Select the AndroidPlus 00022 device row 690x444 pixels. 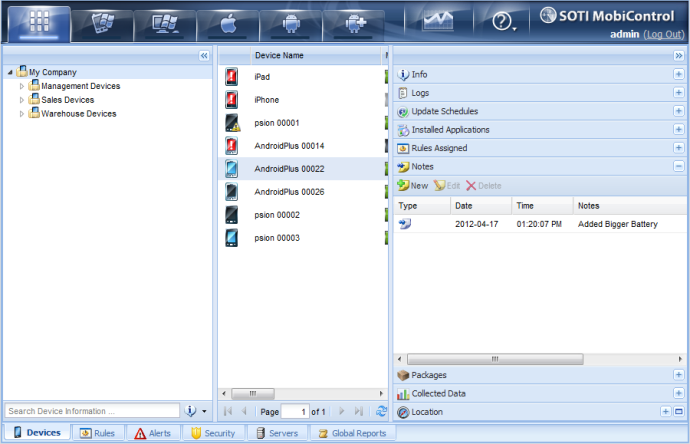point(303,169)
